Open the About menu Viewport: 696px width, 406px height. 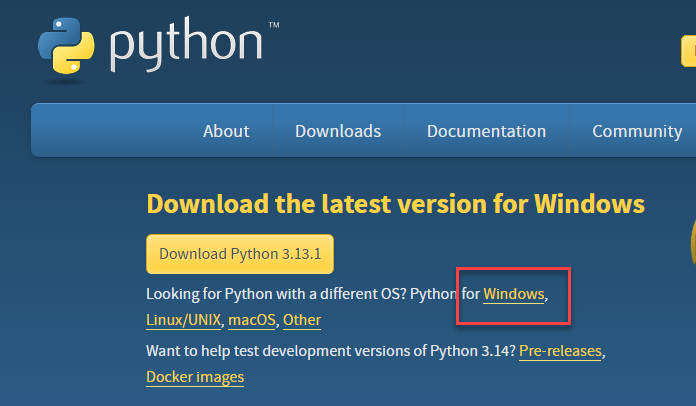[x=226, y=131]
